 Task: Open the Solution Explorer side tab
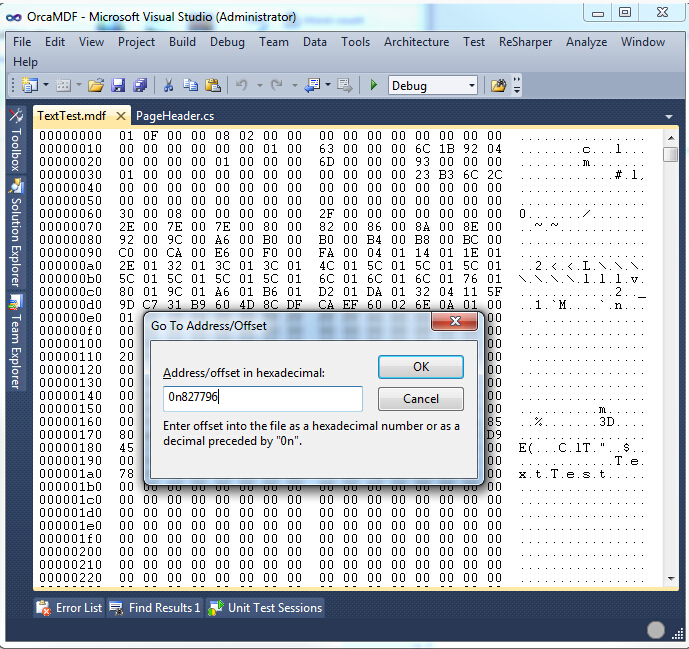[16, 233]
